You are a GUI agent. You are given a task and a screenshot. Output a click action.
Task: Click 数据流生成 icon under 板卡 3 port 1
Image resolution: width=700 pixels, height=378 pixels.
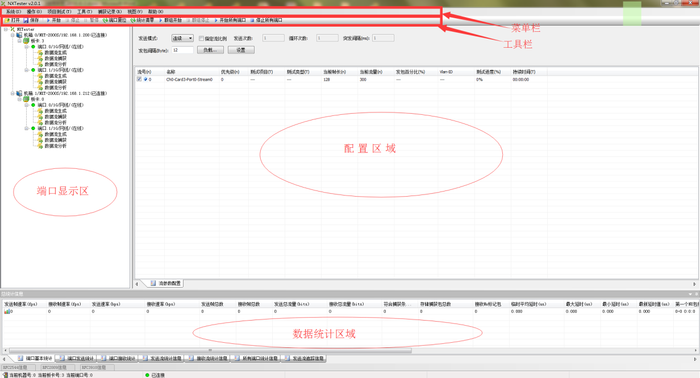pyautogui.click(x=40, y=76)
